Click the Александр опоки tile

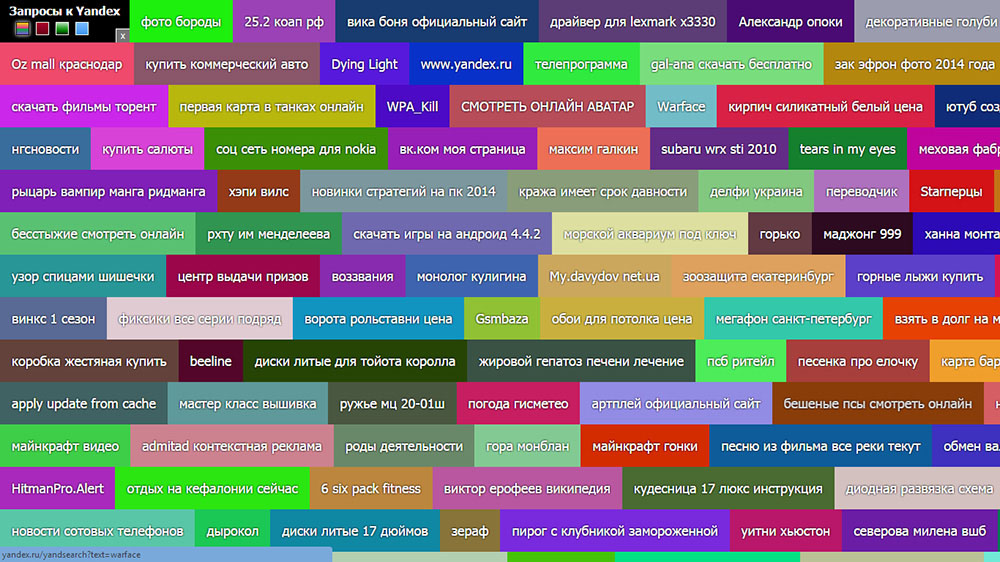(x=790, y=22)
